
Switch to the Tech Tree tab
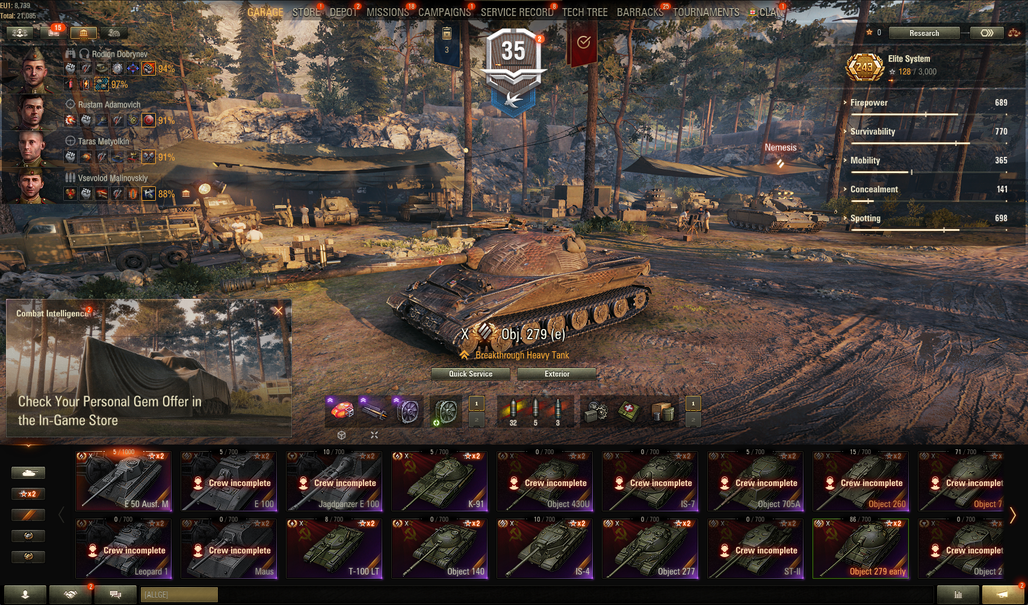(585, 12)
